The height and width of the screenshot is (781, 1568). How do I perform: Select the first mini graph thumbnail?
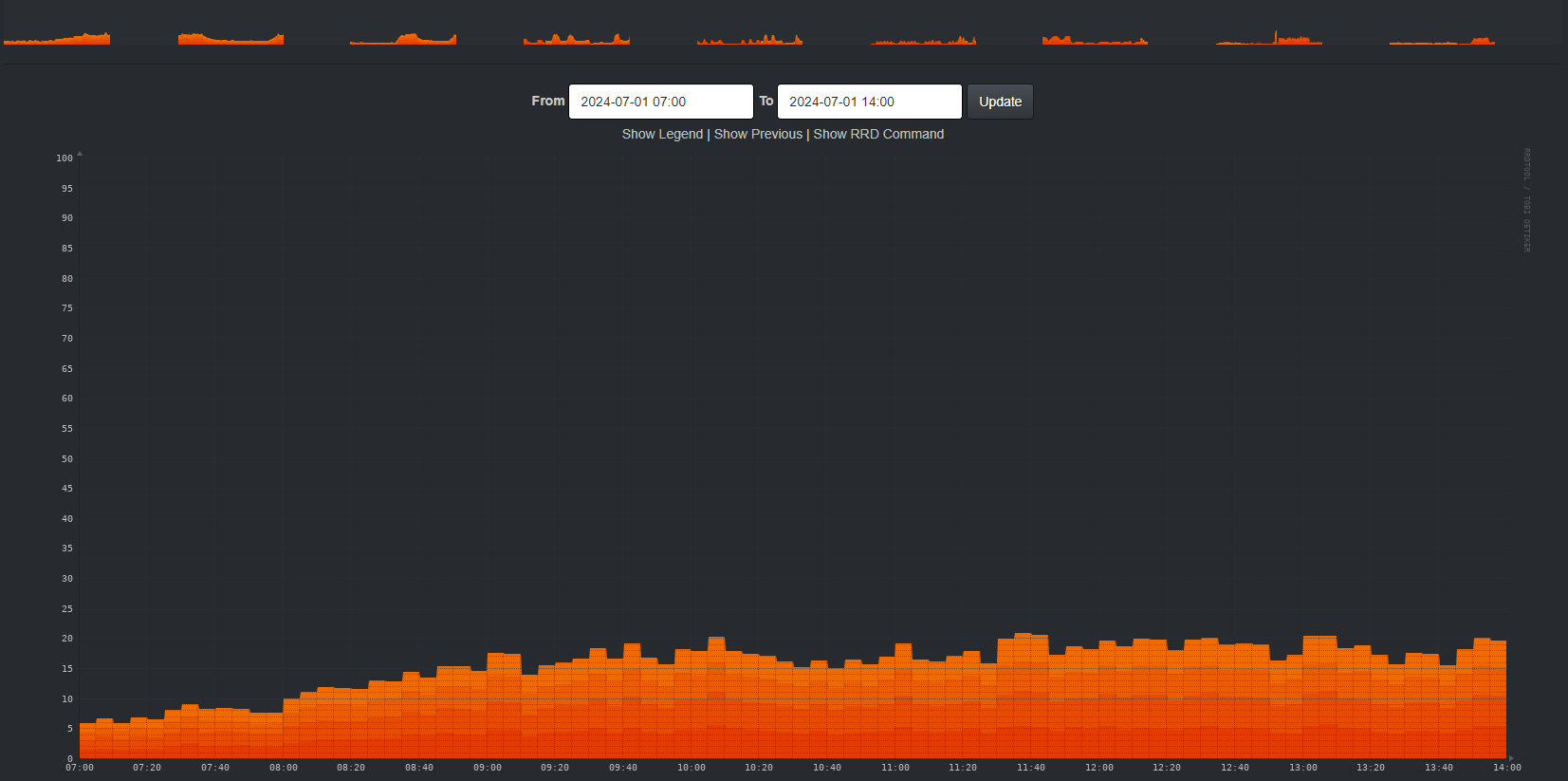[x=57, y=38]
